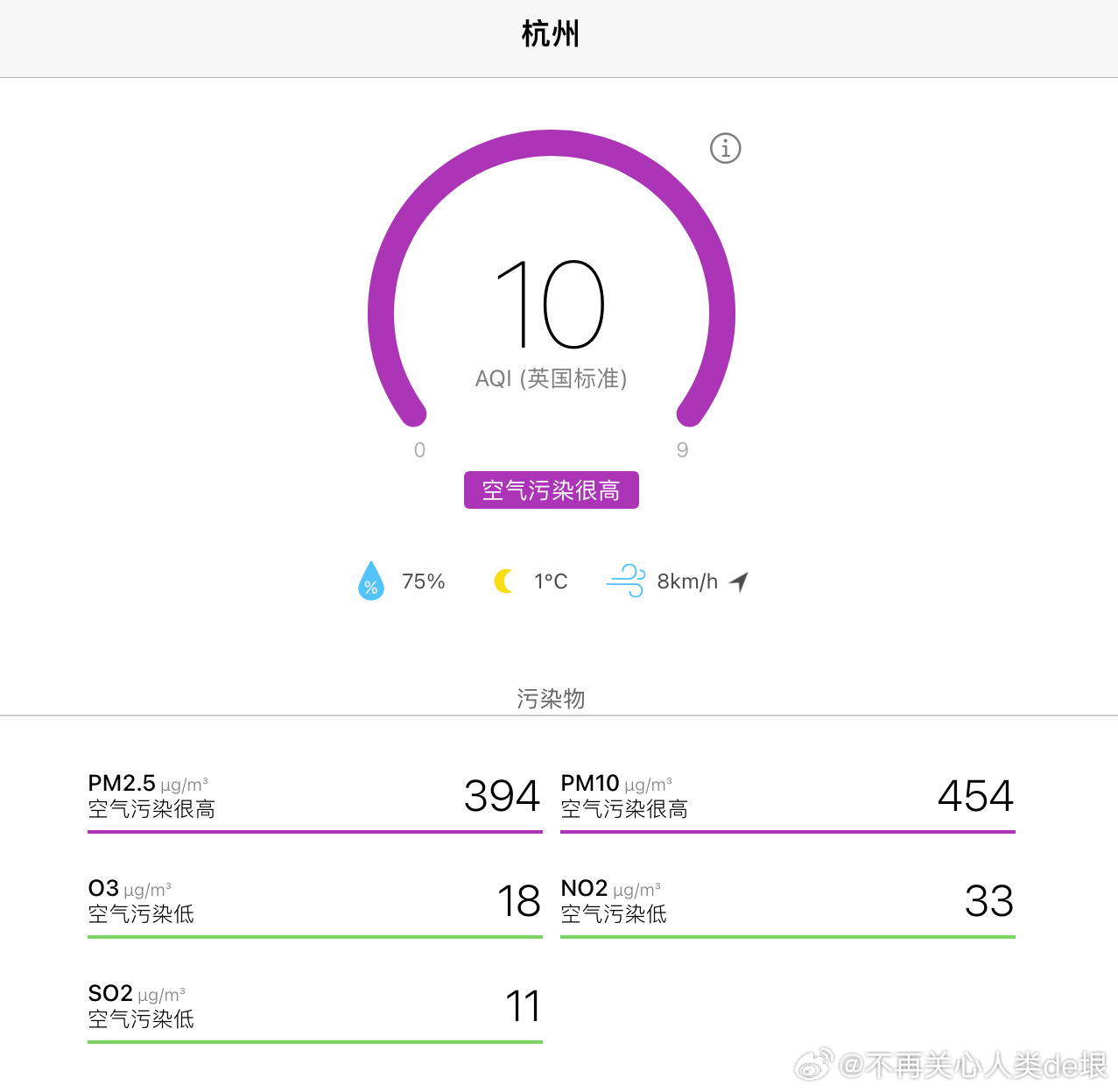
Task: Tap the blue humidity droplet icon
Action: (371, 581)
